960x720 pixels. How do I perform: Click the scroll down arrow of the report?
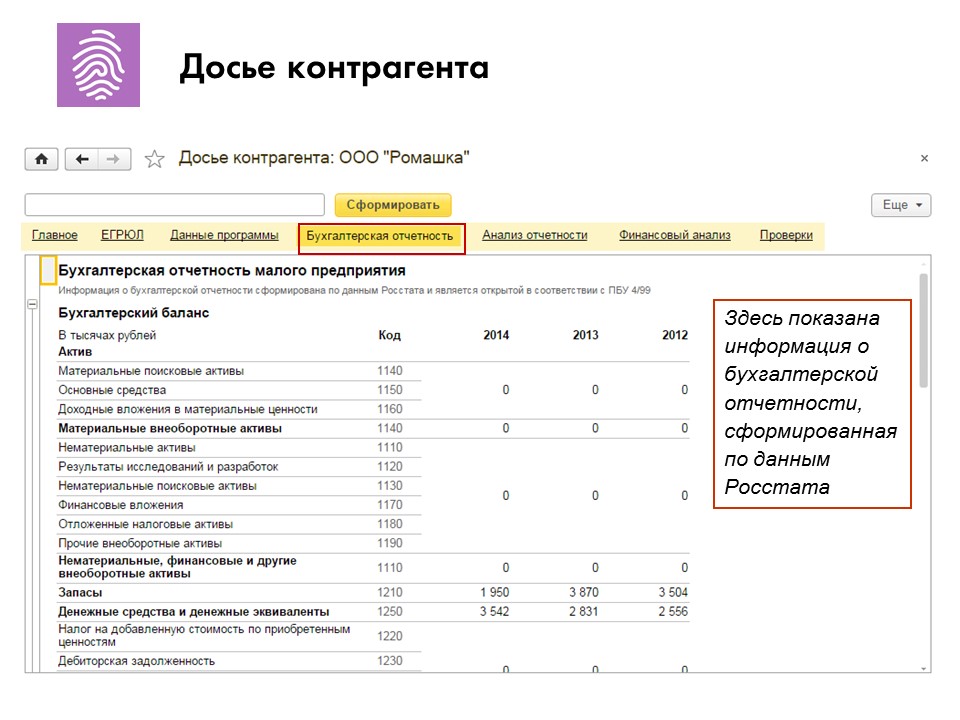(924, 669)
